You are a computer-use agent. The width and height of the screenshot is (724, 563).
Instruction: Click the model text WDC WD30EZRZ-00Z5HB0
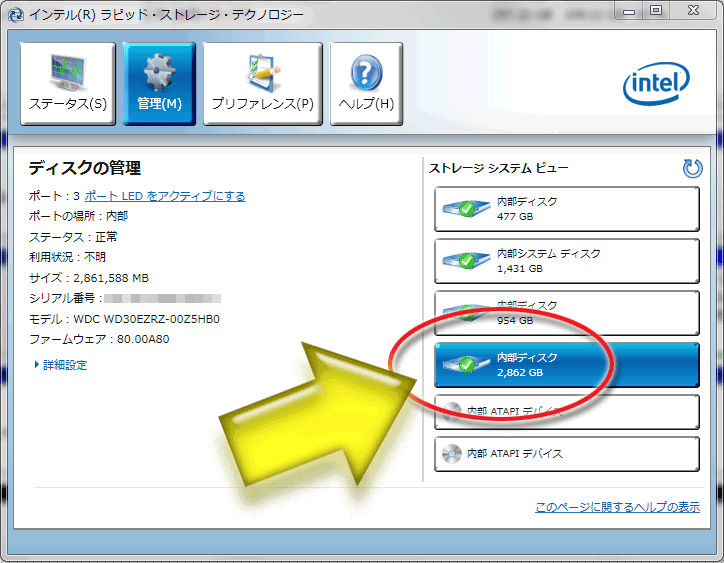coord(146,319)
